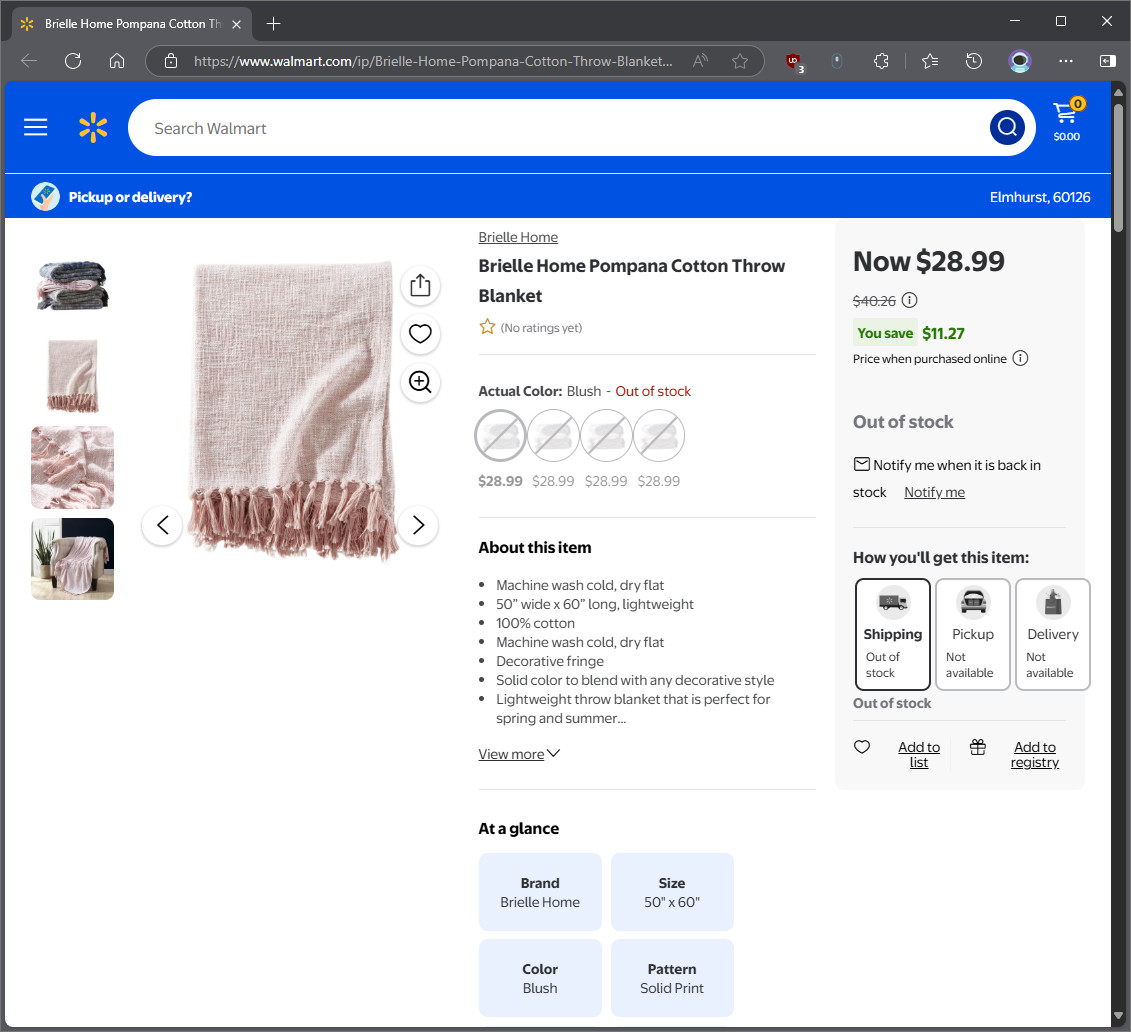Go to previous product image arrow
Image resolution: width=1131 pixels, height=1032 pixels.
[x=162, y=525]
